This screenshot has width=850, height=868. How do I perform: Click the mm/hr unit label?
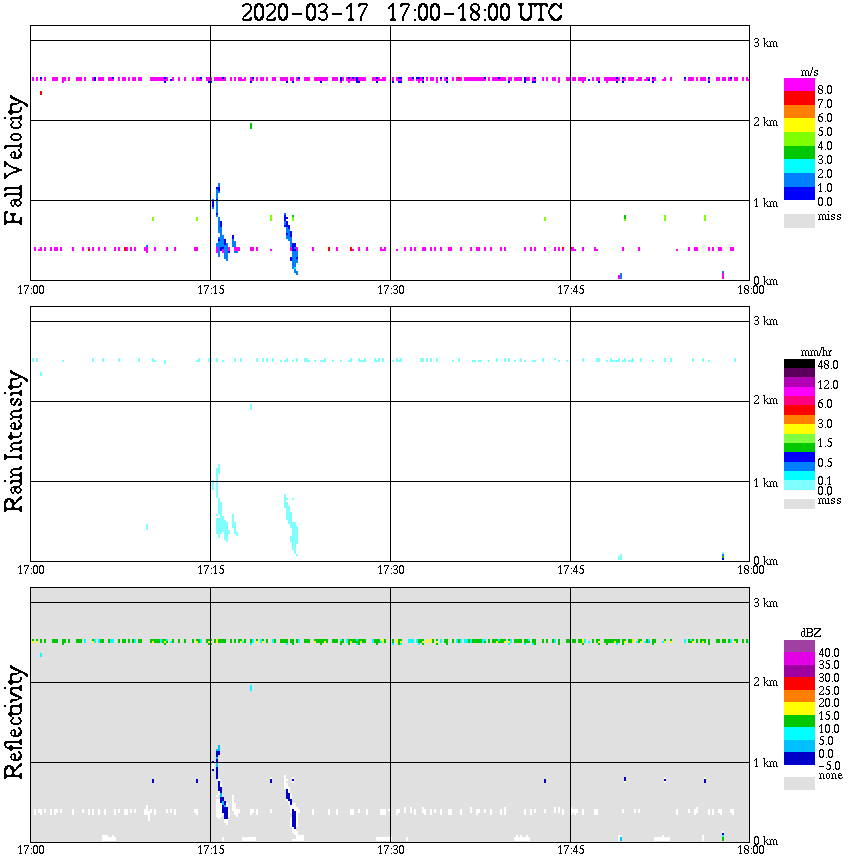coord(816,353)
